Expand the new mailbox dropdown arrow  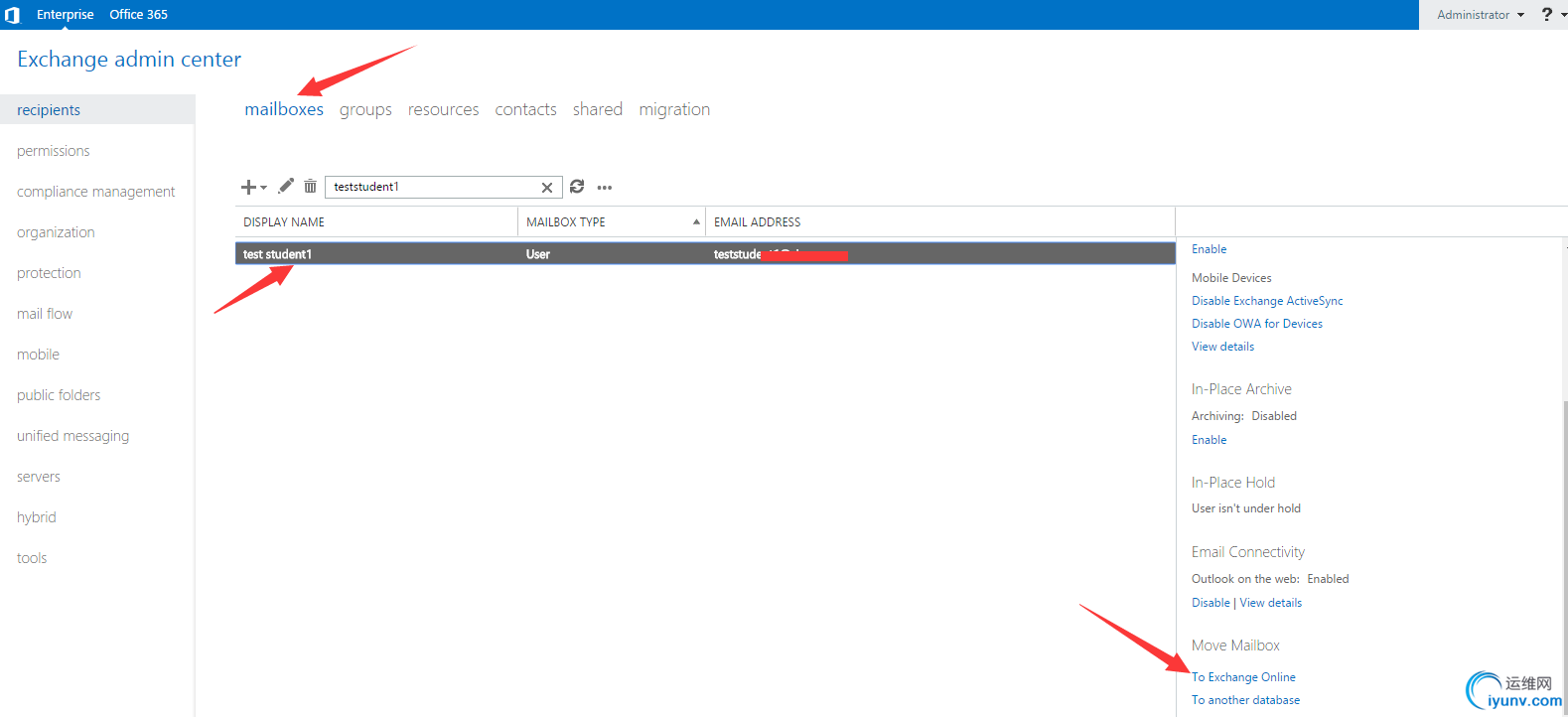[x=263, y=188]
